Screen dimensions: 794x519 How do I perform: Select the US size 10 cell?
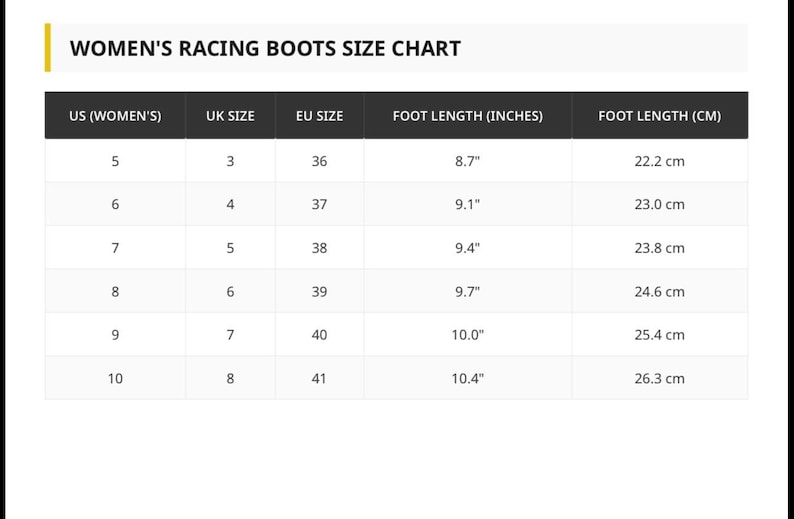click(x=115, y=378)
